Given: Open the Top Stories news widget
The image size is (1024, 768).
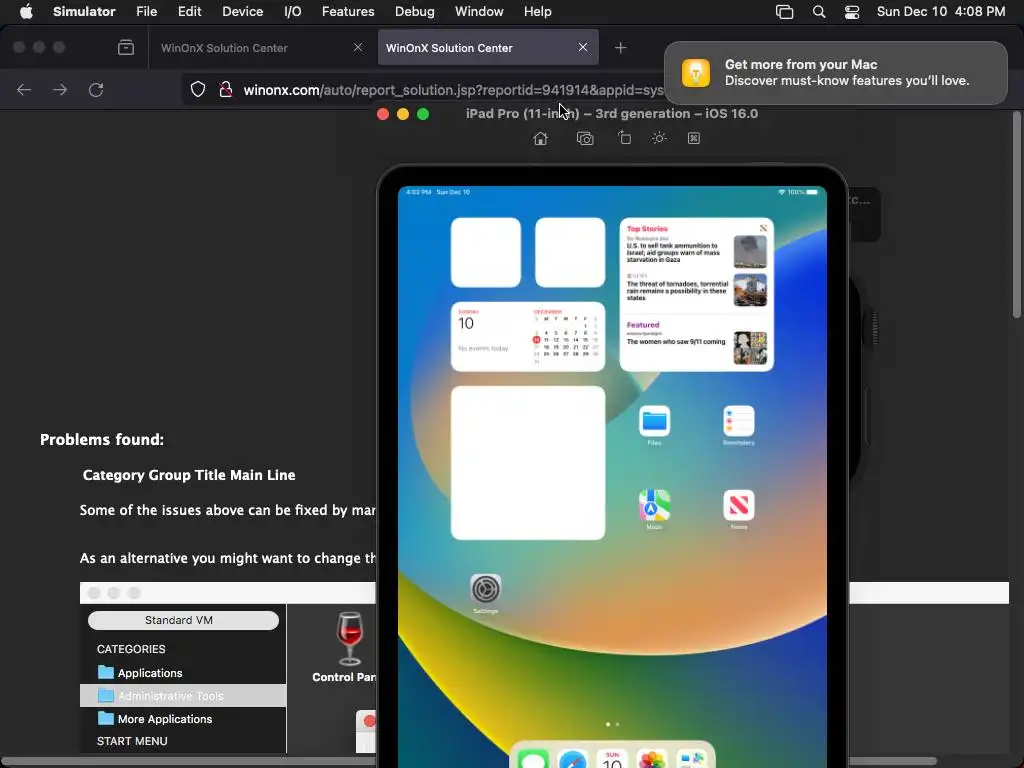Looking at the screenshot, I should tap(697, 295).
